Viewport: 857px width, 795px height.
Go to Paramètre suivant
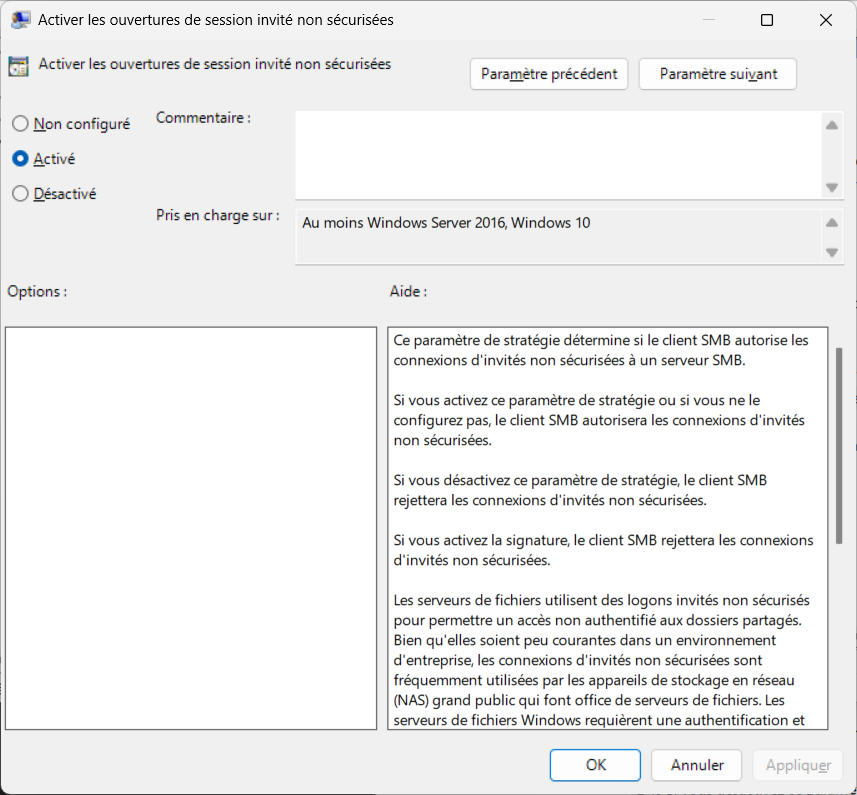tap(718, 74)
